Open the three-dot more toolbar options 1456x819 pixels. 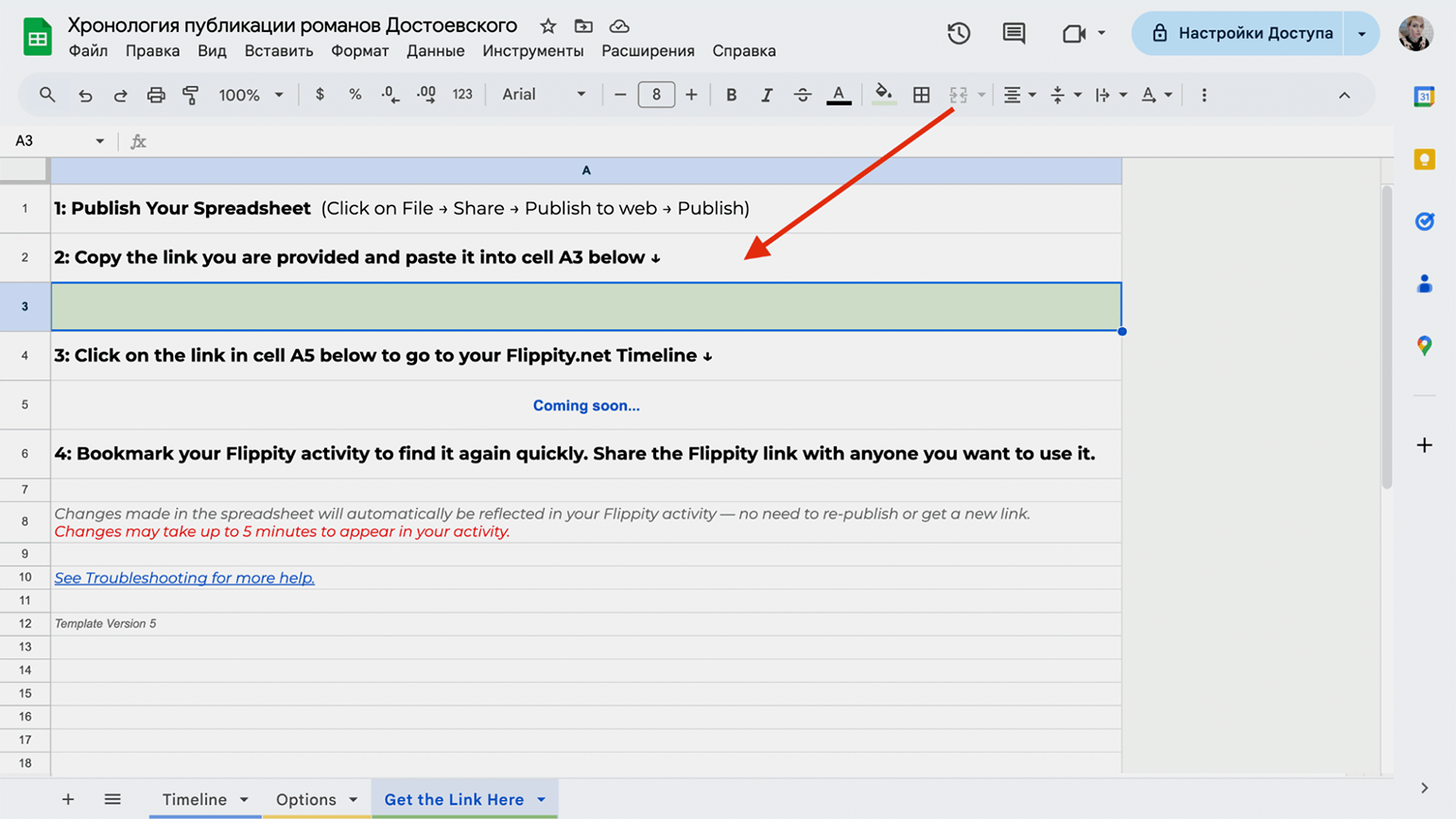[x=1204, y=95]
